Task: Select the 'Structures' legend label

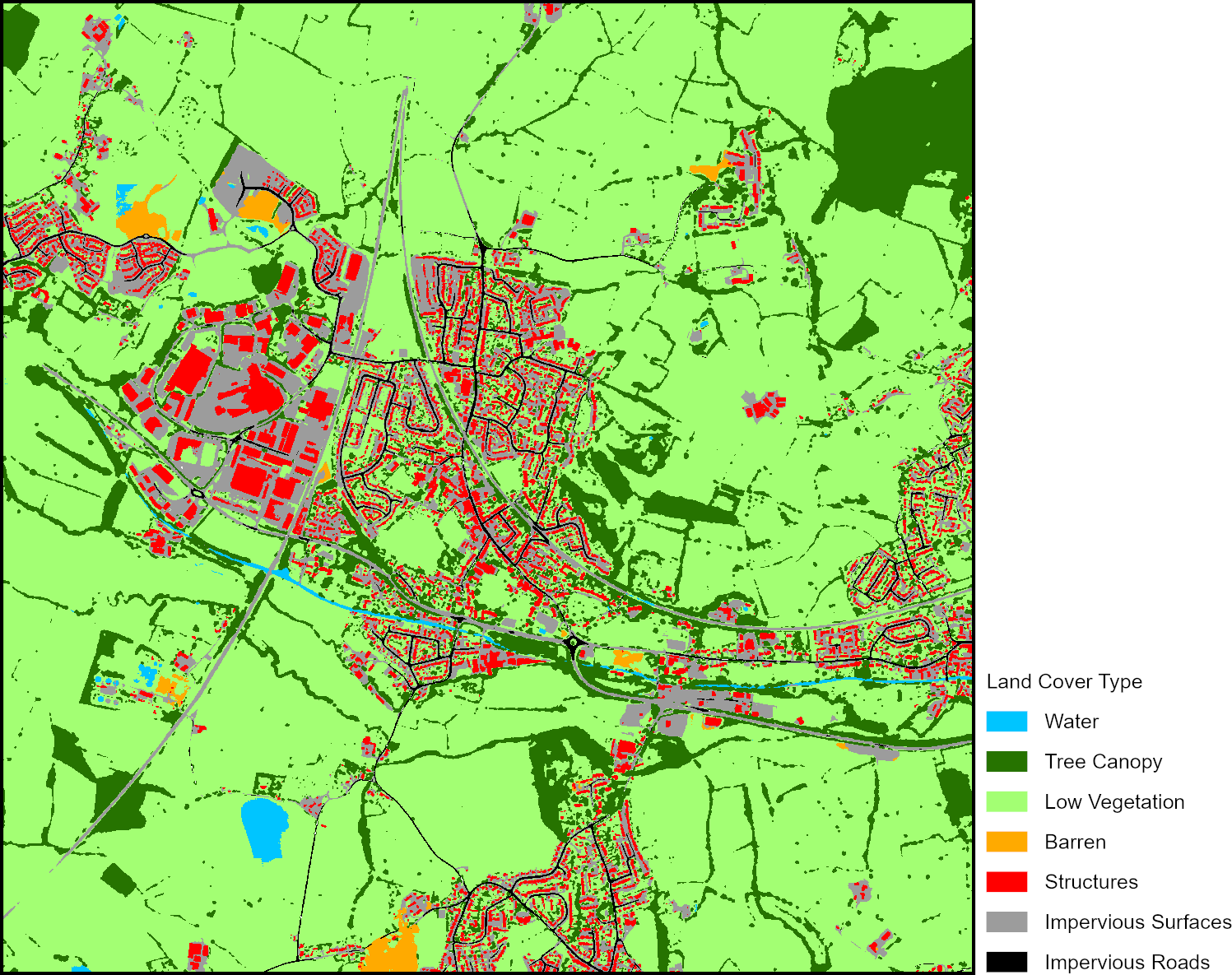Action: coord(1090,882)
